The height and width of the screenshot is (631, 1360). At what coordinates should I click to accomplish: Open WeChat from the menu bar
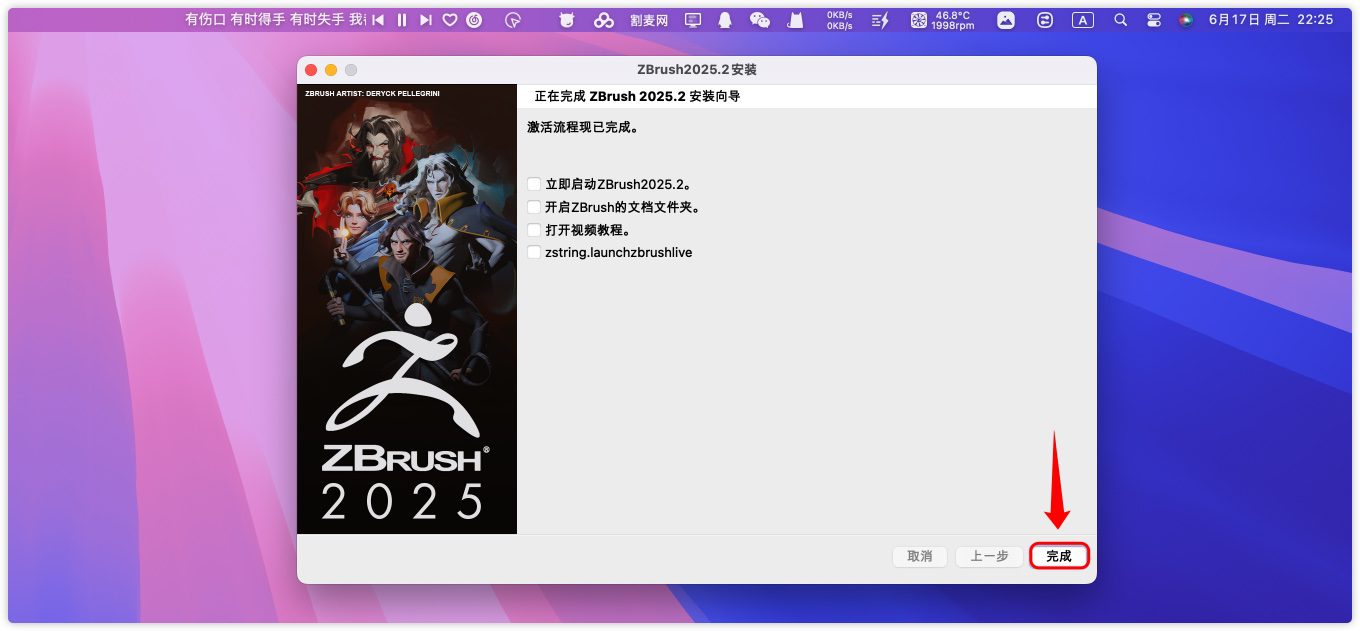pos(760,20)
